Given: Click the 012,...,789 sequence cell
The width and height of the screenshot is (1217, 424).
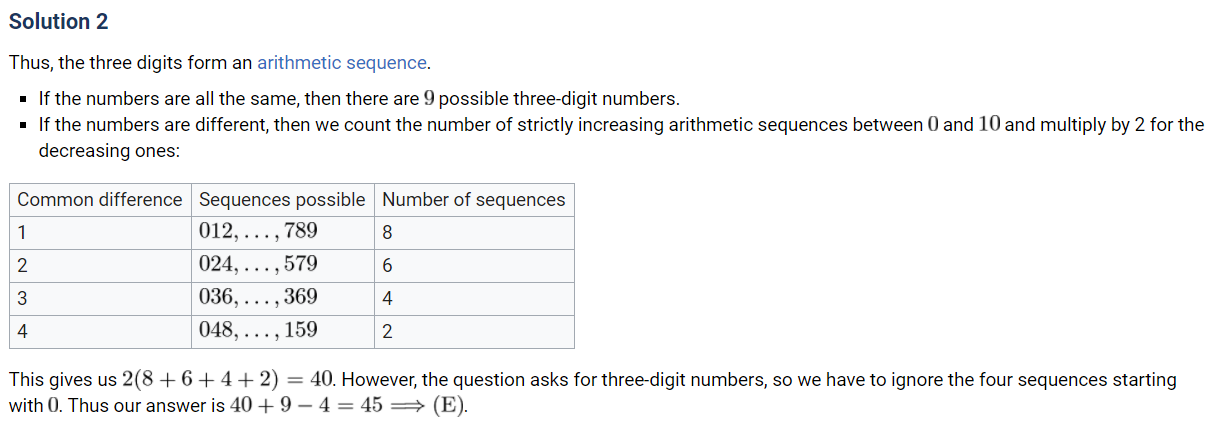Looking at the screenshot, I should (258, 232).
